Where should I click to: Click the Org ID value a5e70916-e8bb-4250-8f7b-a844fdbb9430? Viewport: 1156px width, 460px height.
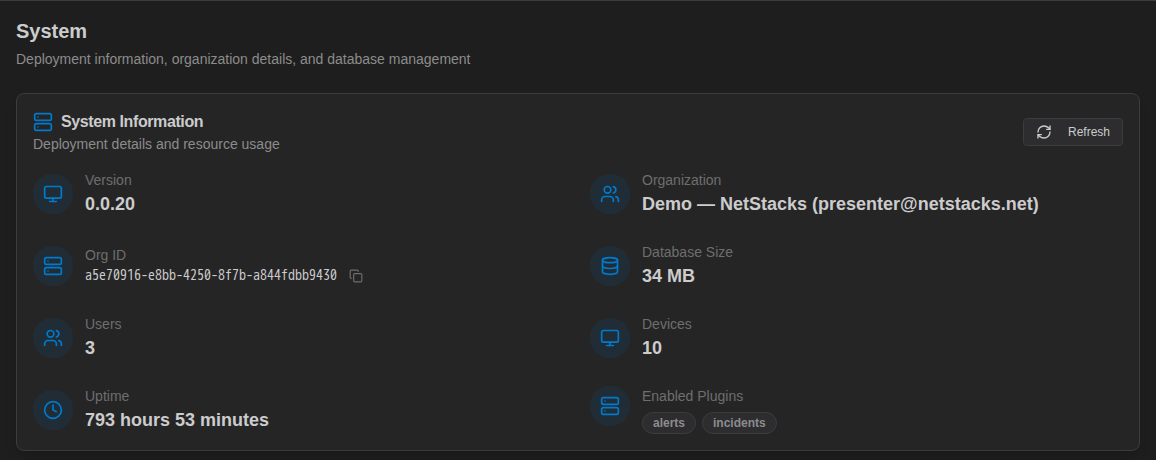(211, 275)
